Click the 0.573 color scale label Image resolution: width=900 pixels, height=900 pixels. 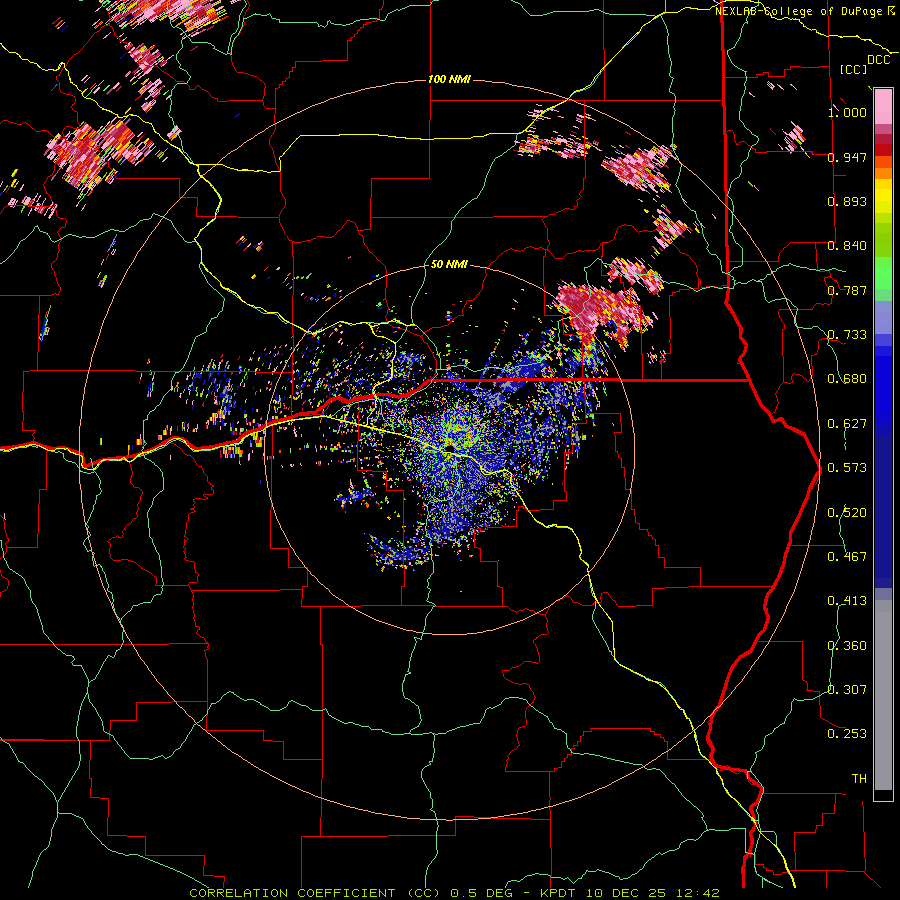coord(847,468)
